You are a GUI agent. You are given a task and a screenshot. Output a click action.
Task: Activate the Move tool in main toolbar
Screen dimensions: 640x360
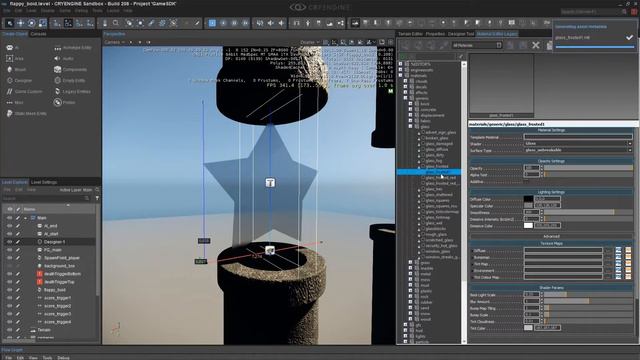[x=20, y=23]
